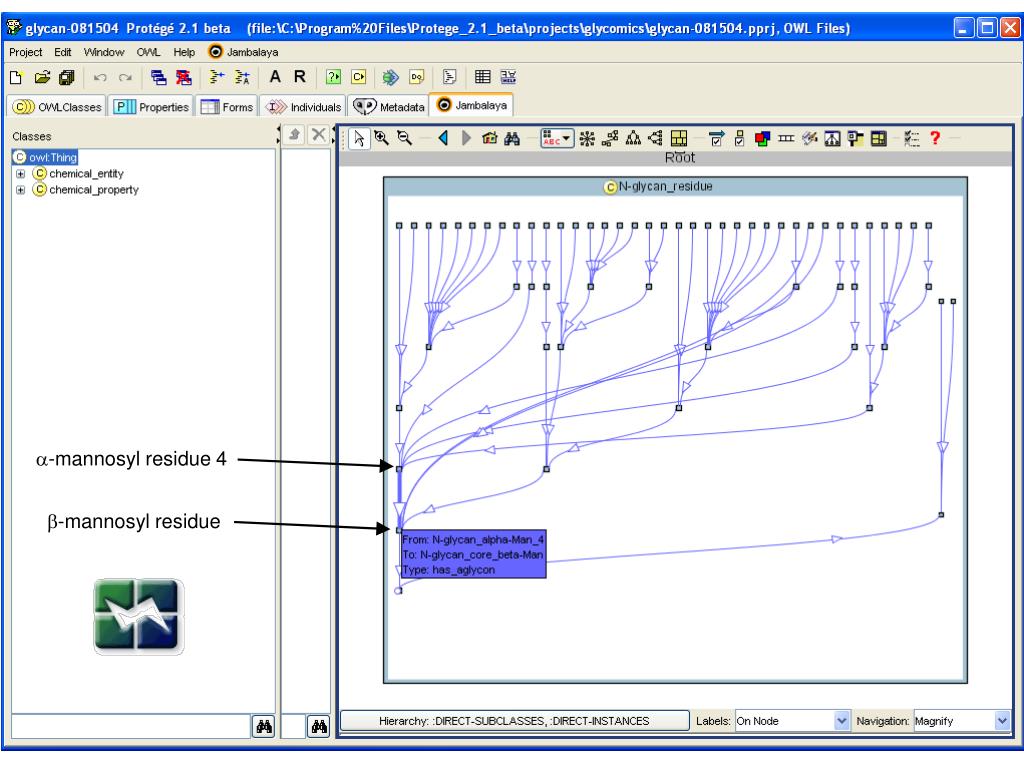The width and height of the screenshot is (1024, 768).
Task: Switch to the OWLClasses tab
Action: 57,106
